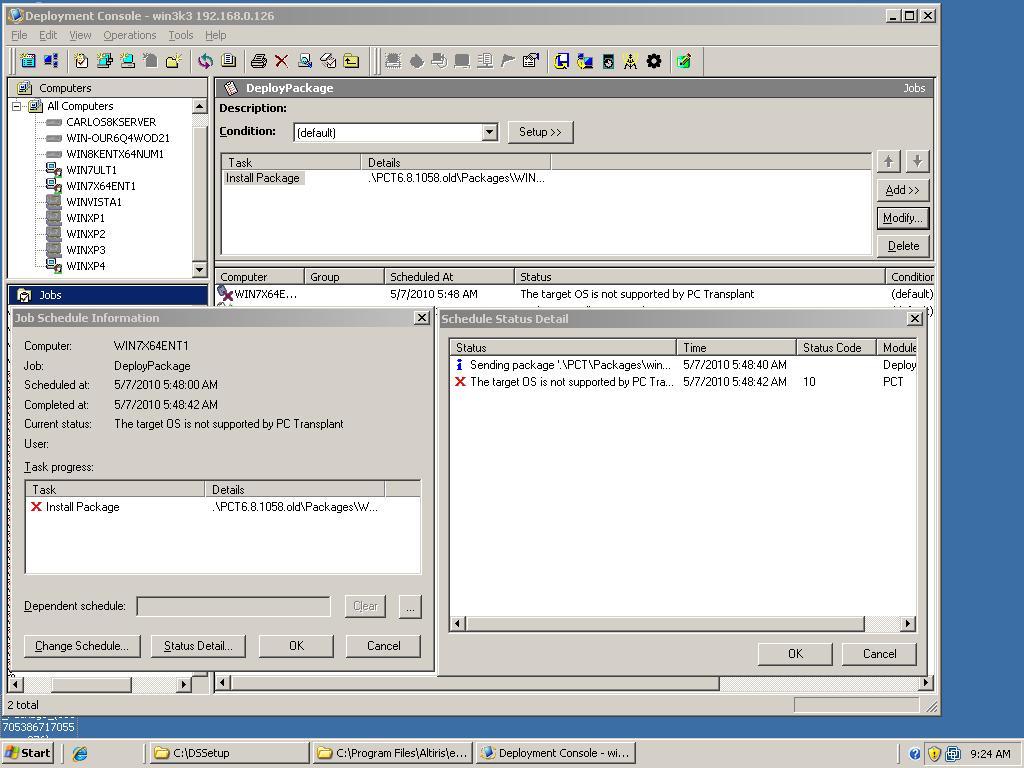
Task: Open the Operations menu
Action: pyautogui.click(x=129, y=35)
